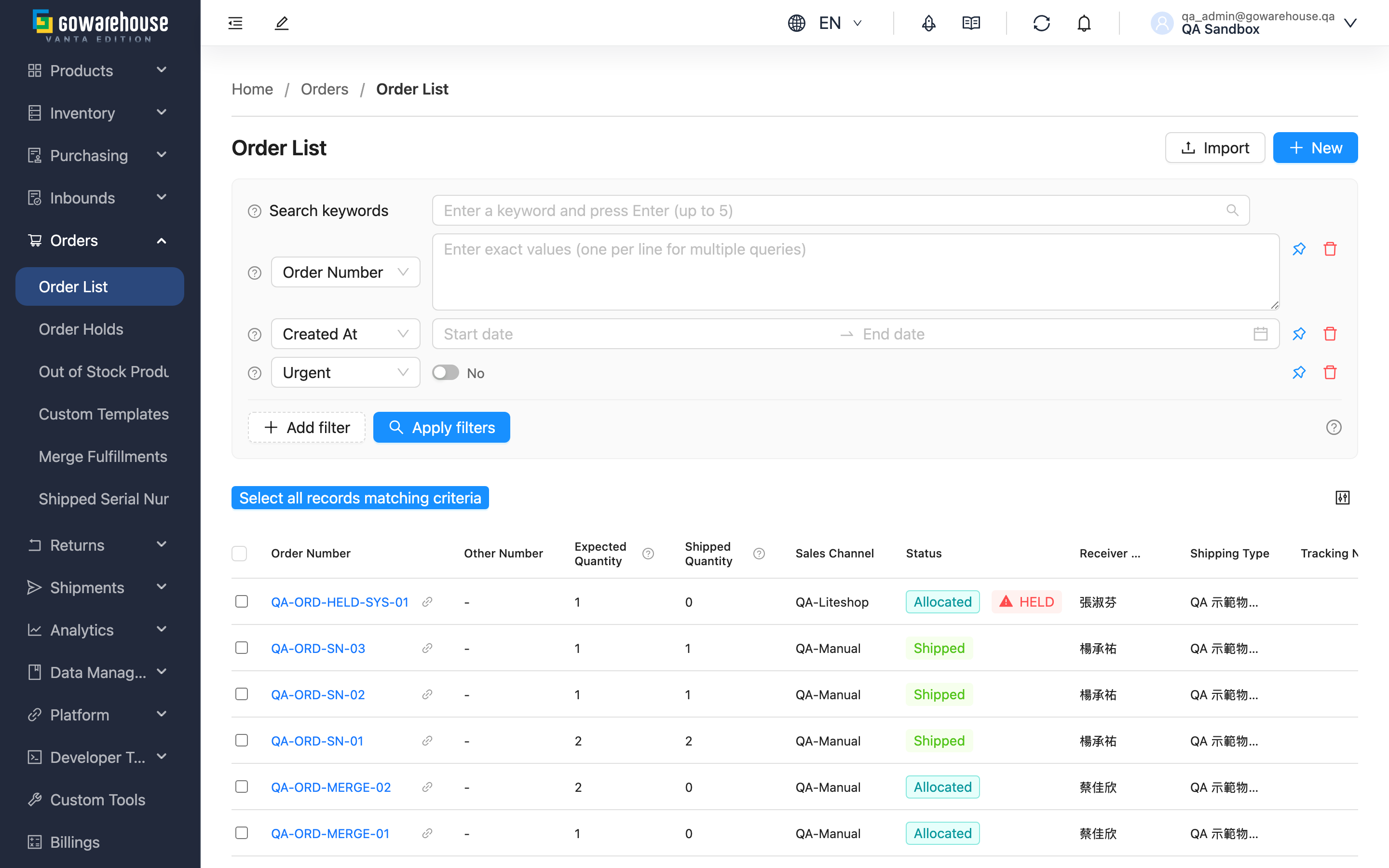Click help icon beside Urgent filter
Screen dimensions: 1389x868
254,373
